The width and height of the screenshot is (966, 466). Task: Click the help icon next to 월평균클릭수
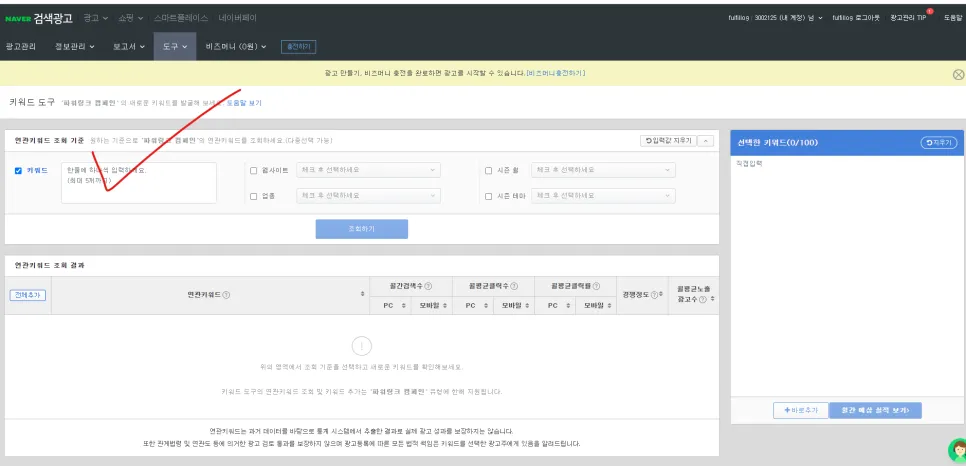click(x=514, y=286)
